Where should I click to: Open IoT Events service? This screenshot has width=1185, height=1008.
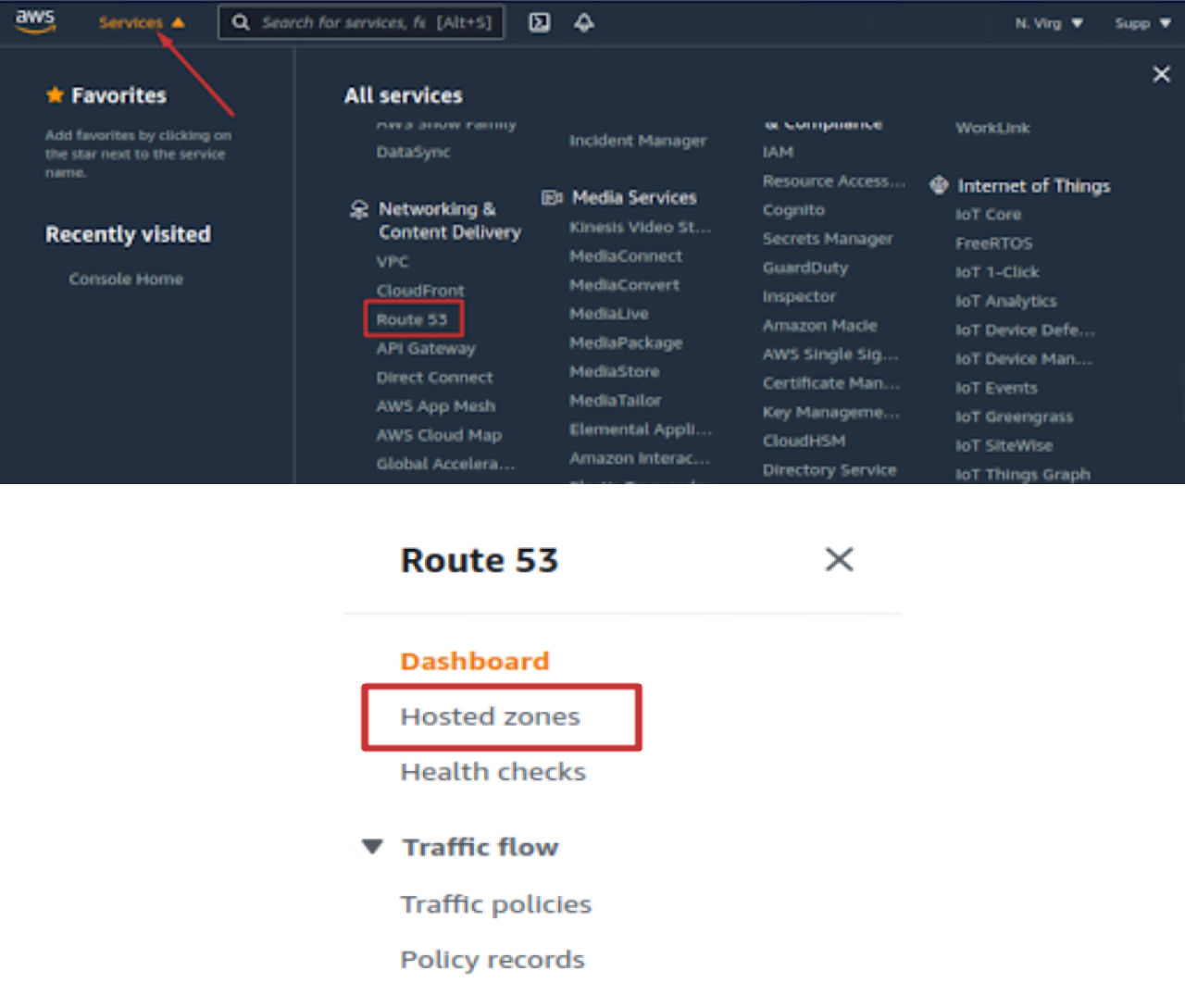(996, 388)
